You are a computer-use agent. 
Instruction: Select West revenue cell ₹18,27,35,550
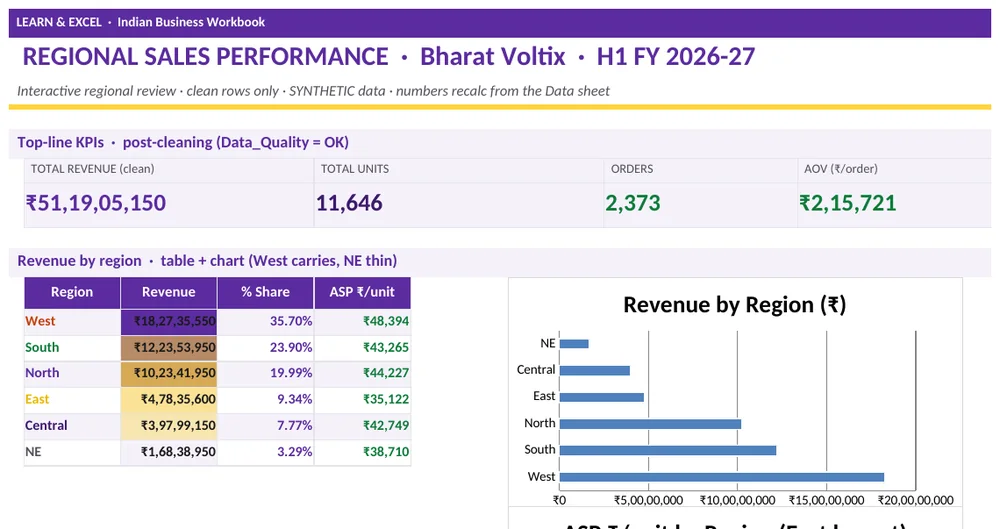[x=169, y=322]
